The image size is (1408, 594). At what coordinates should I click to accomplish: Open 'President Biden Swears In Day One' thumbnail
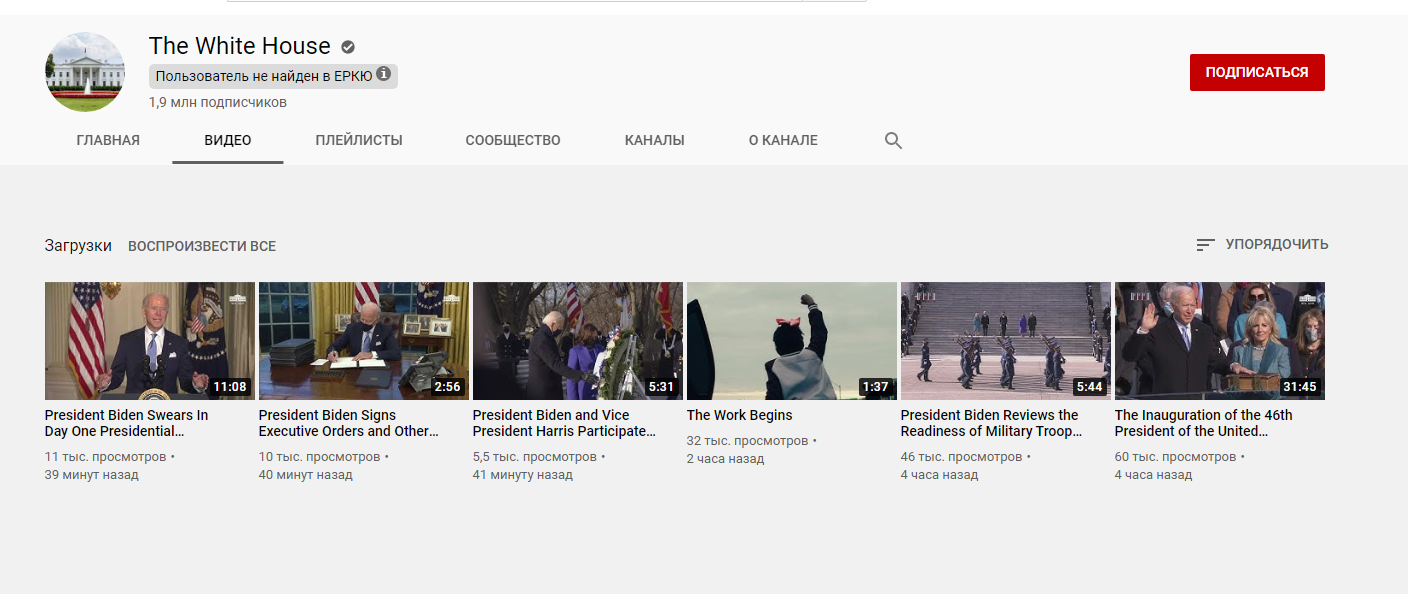(150, 341)
